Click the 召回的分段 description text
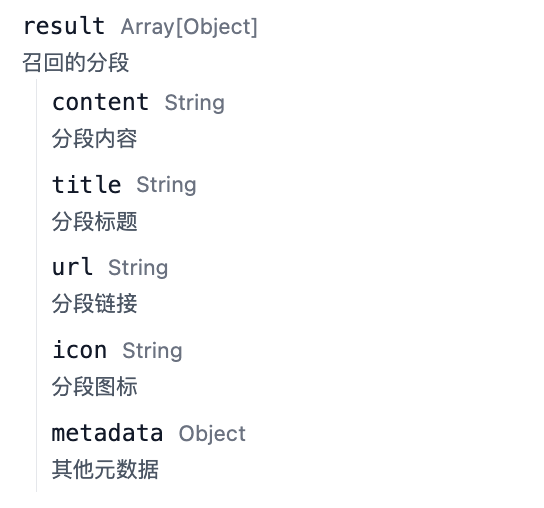544x508 pixels. [76, 63]
